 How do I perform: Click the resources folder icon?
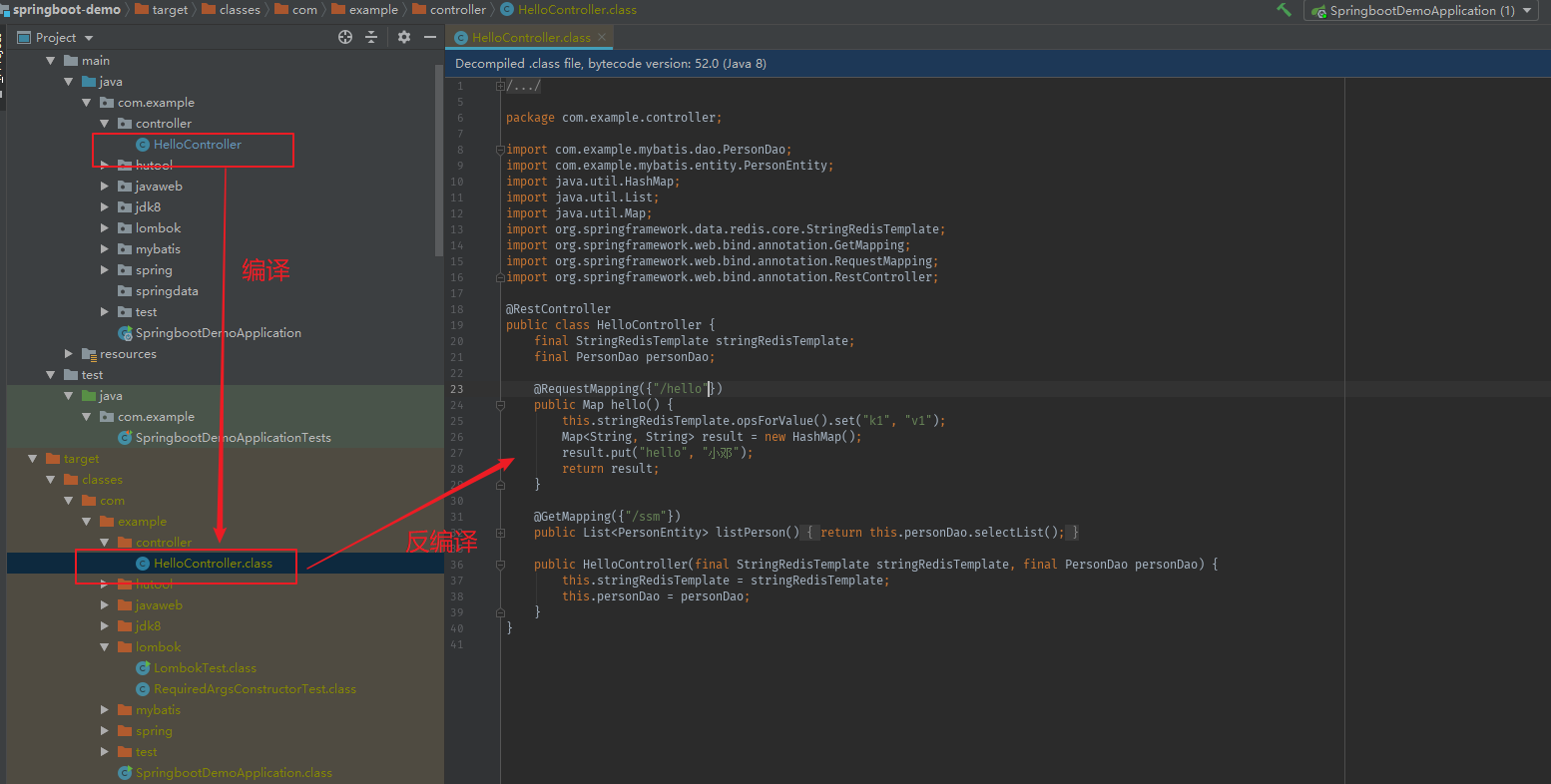pos(89,354)
